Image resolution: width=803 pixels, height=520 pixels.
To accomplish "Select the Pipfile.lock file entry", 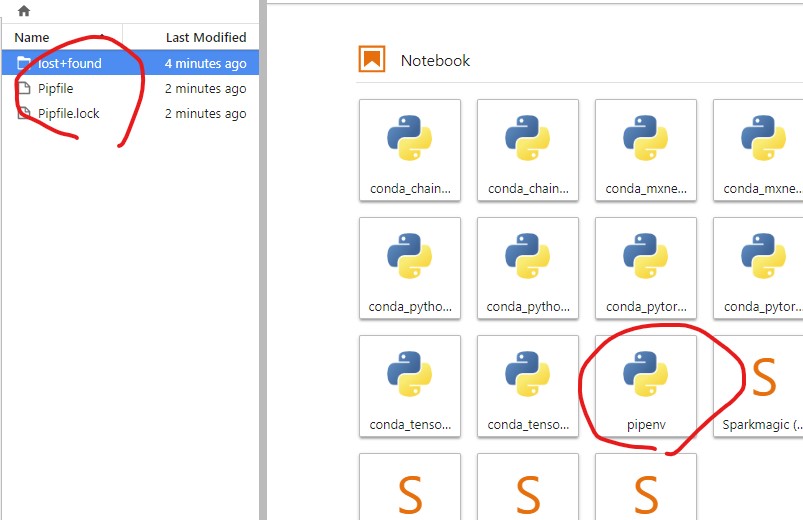I will (130, 113).
